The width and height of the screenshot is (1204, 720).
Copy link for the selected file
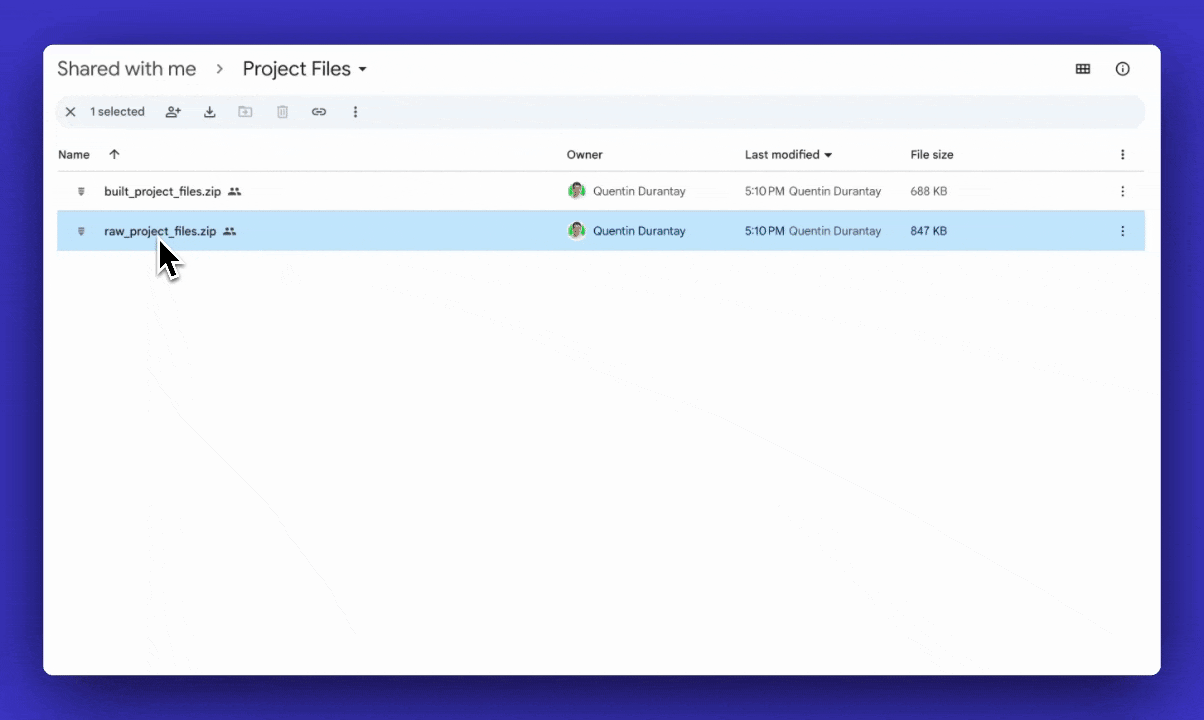(319, 112)
